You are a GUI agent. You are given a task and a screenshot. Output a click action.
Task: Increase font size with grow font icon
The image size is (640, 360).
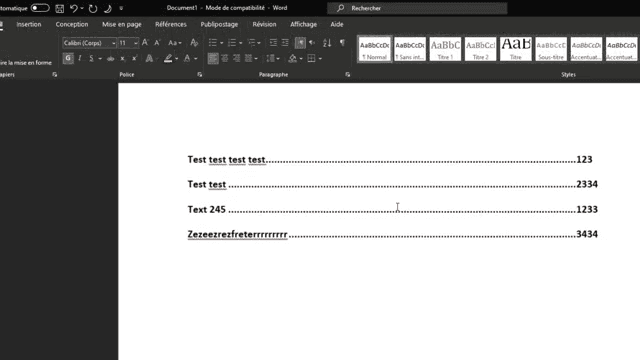145,42
